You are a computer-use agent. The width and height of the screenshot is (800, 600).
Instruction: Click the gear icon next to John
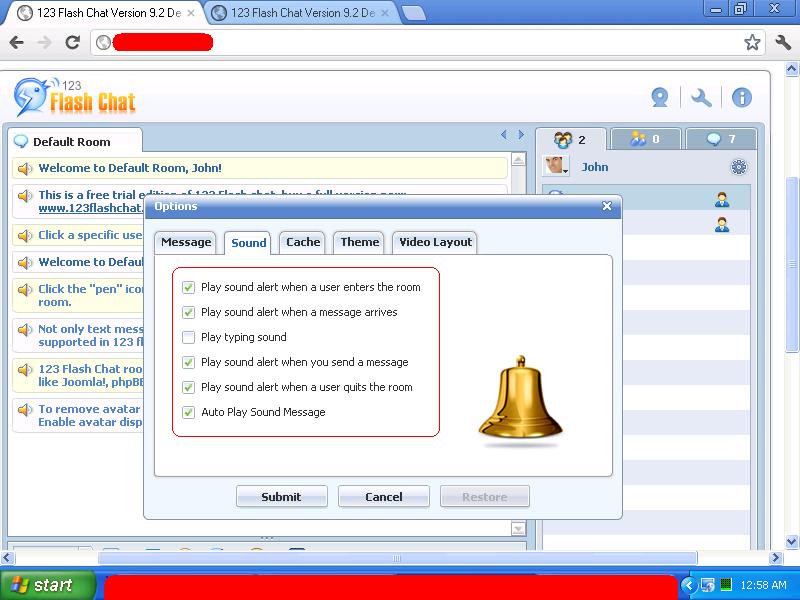pyautogui.click(x=738, y=167)
